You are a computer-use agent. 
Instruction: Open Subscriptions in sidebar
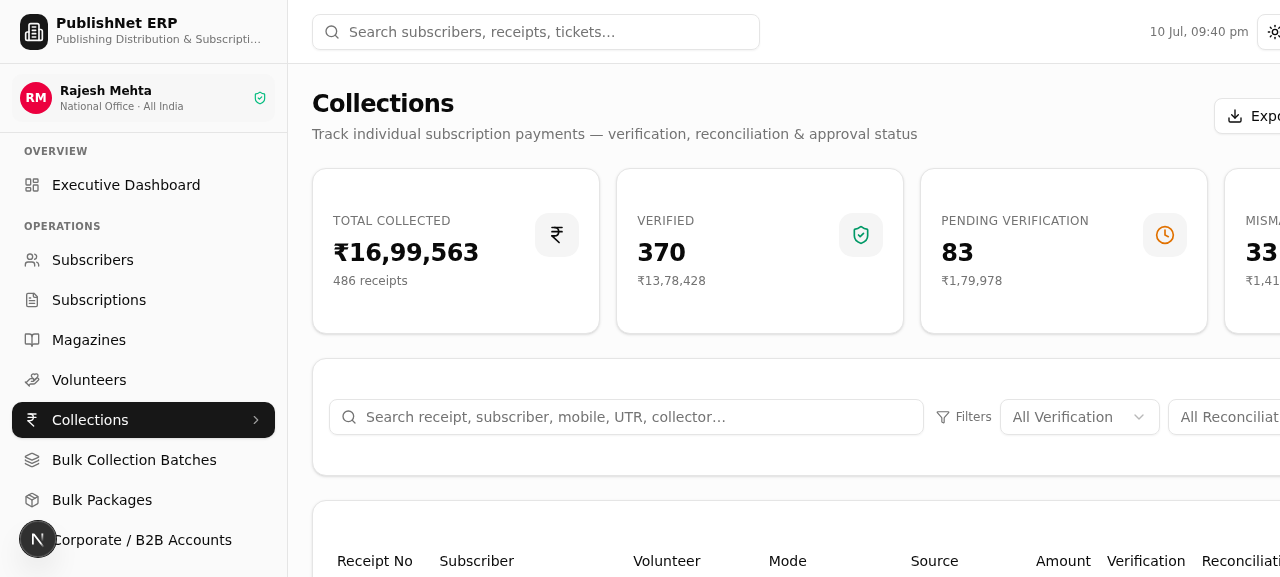click(x=143, y=300)
